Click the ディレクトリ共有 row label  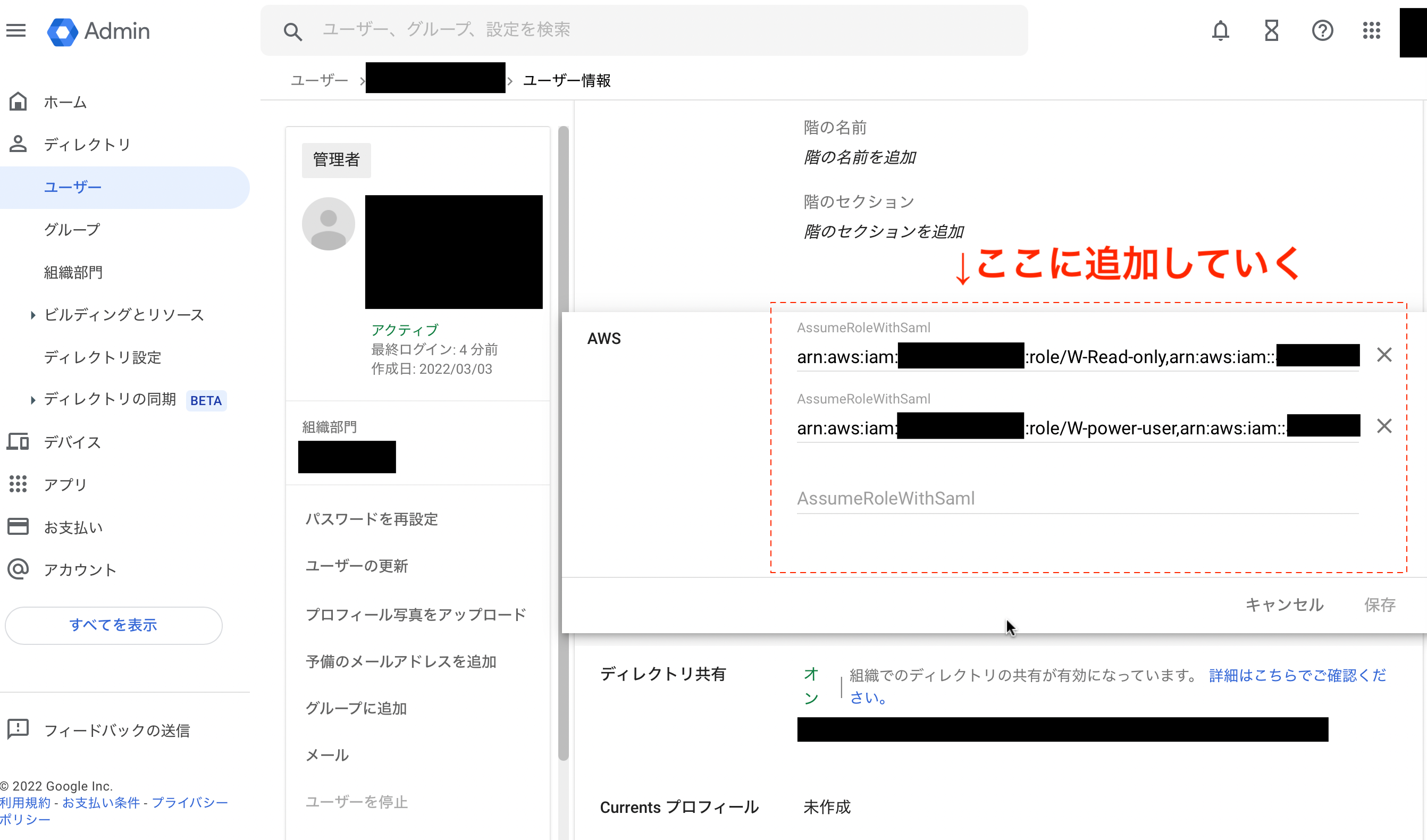coord(662,674)
